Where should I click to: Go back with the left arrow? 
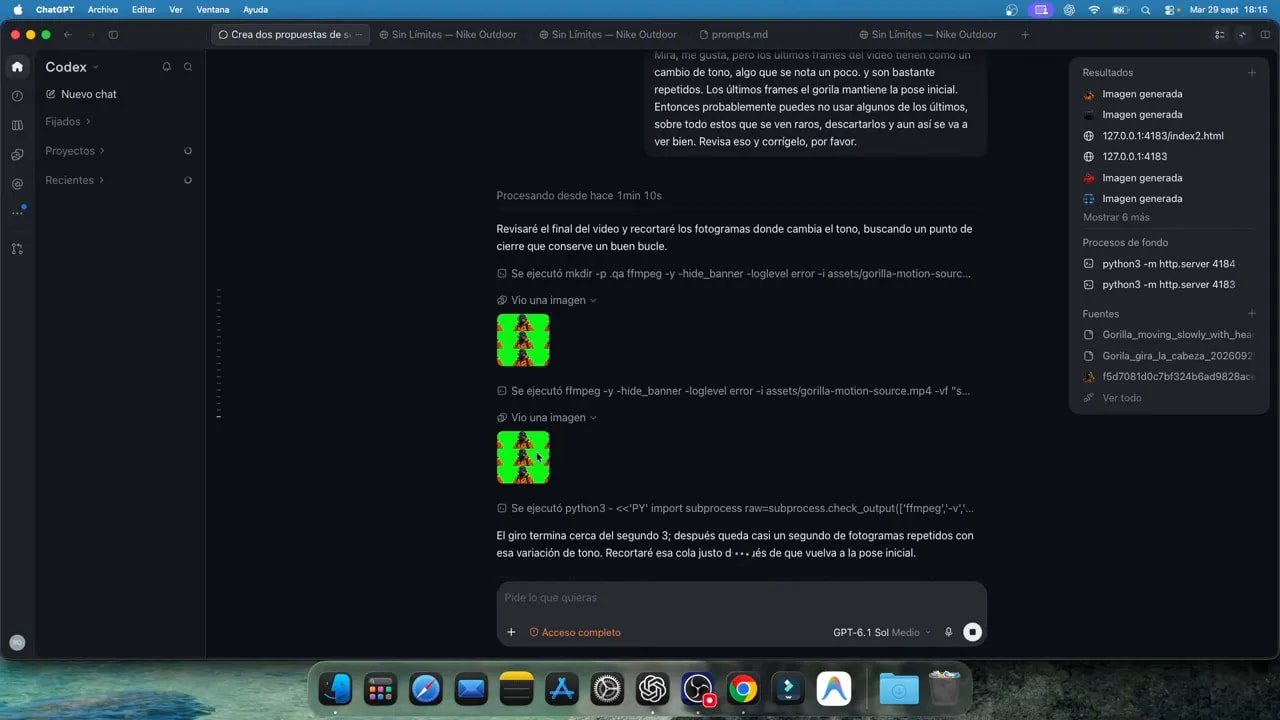(68, 34)
